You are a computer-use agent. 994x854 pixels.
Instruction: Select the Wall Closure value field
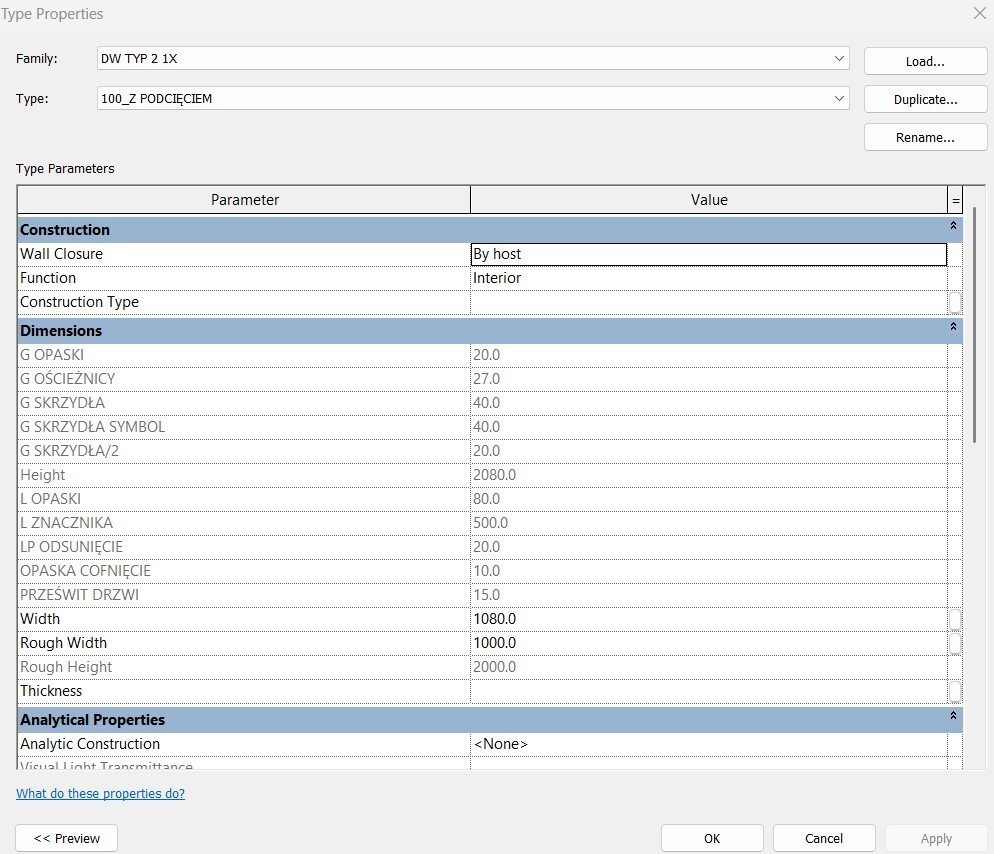[708, 254]
